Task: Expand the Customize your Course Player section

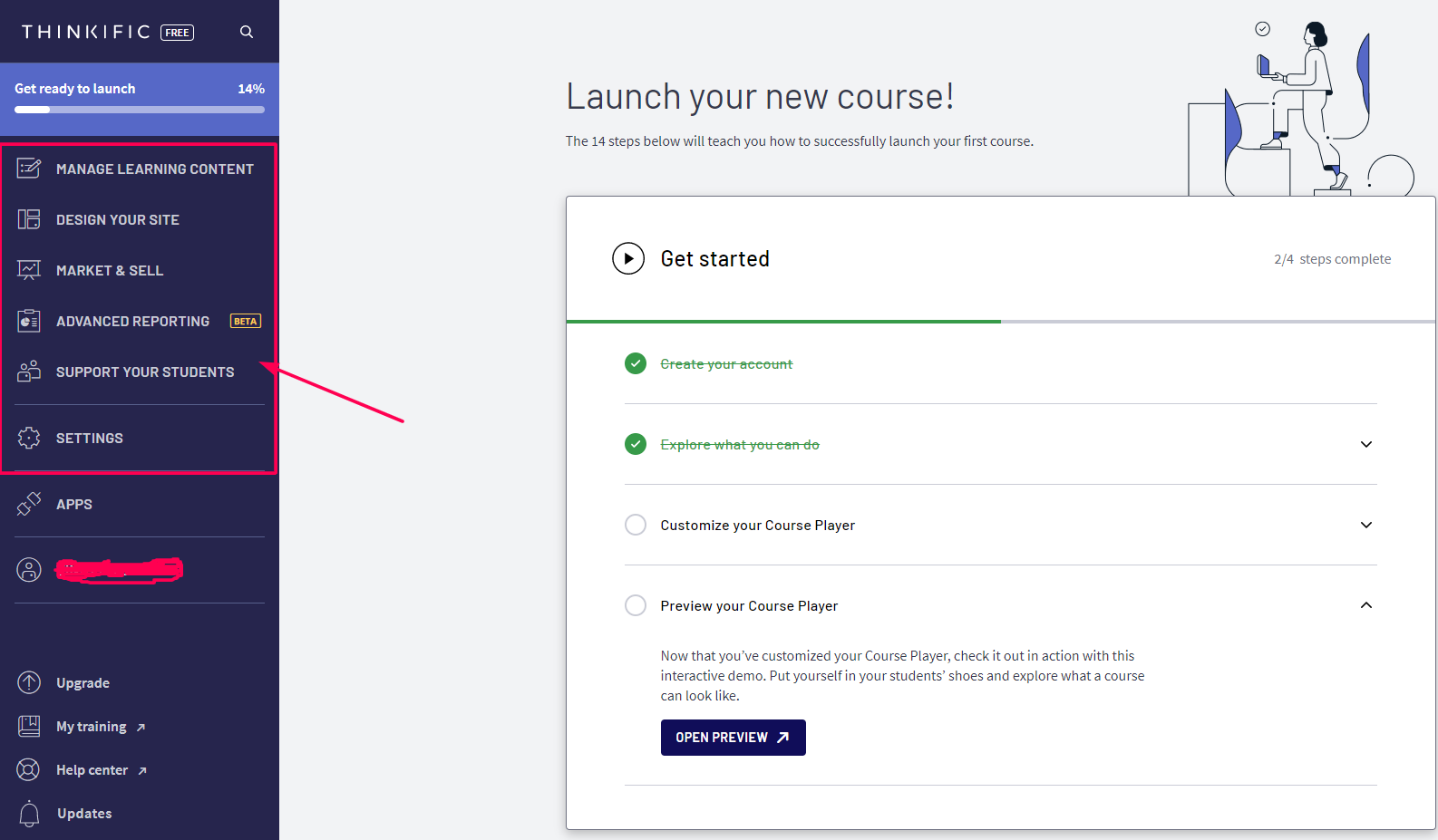Action: tap(1366, 525)
